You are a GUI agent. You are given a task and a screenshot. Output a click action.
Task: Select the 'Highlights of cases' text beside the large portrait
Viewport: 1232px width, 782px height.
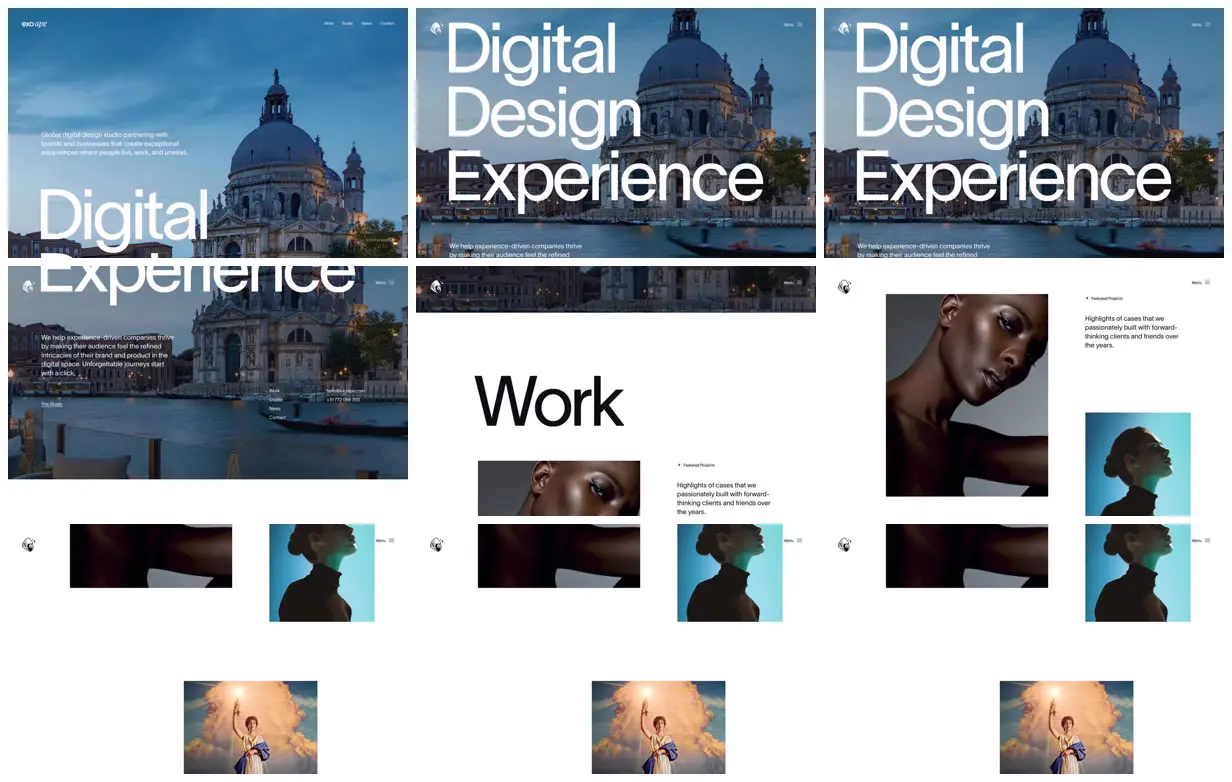[1132, 332]
